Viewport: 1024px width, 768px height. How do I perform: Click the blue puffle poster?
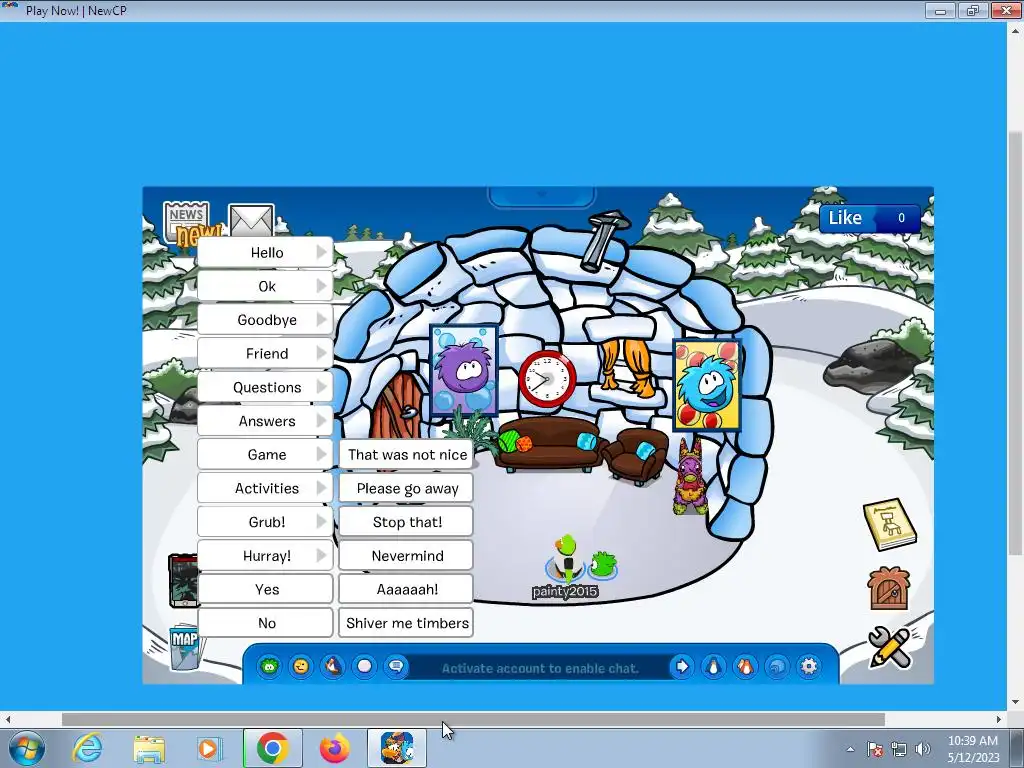707,385
